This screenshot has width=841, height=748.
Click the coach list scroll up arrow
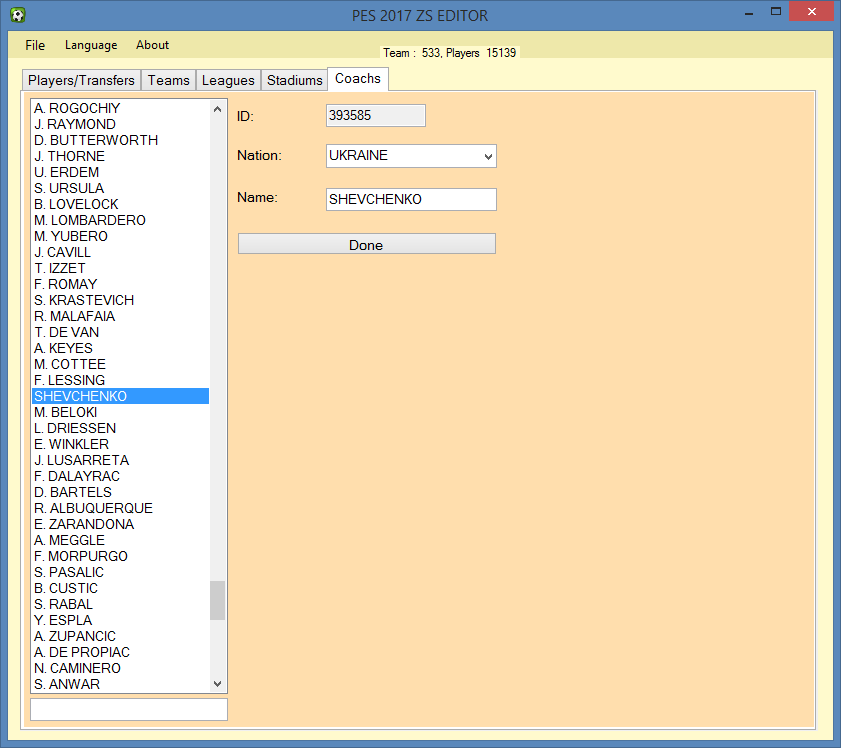pos(217,109)
